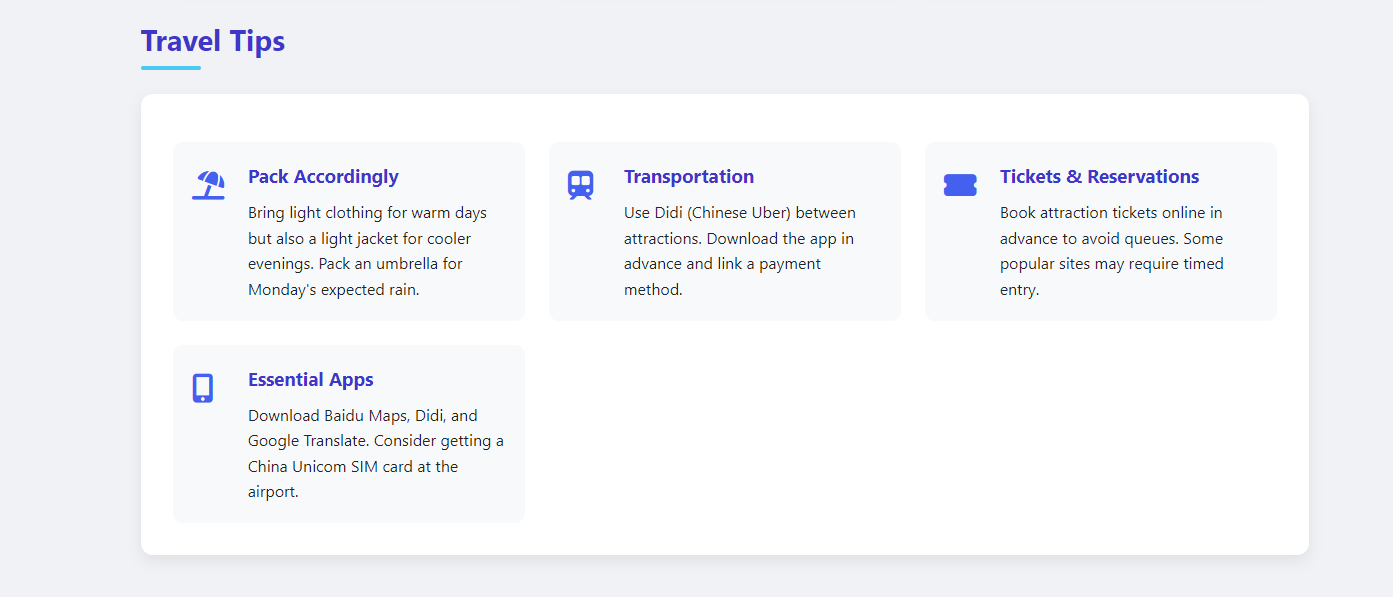Click the Baidu Maps download description
Screen dimensions: 1393x597
point(376,454)
